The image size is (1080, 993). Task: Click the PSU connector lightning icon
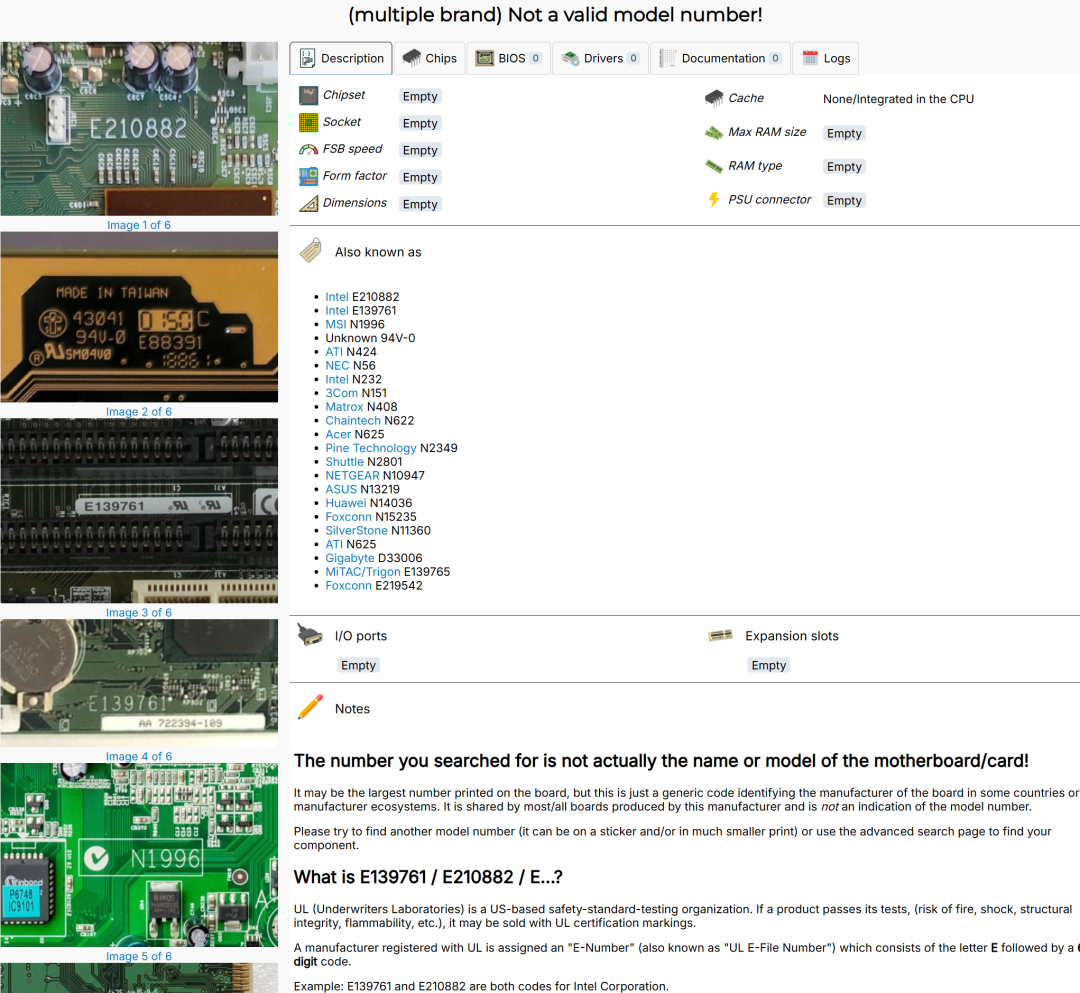pyautogui.click(x=714, y=200)
